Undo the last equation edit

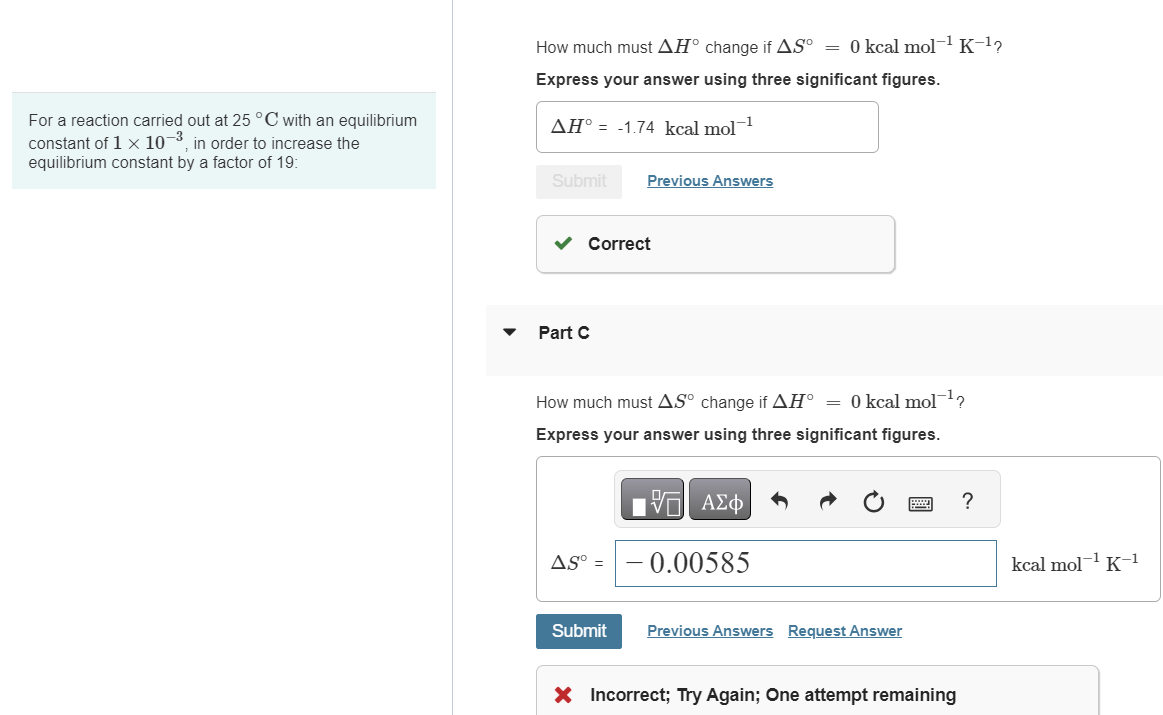tap(779, 499)
